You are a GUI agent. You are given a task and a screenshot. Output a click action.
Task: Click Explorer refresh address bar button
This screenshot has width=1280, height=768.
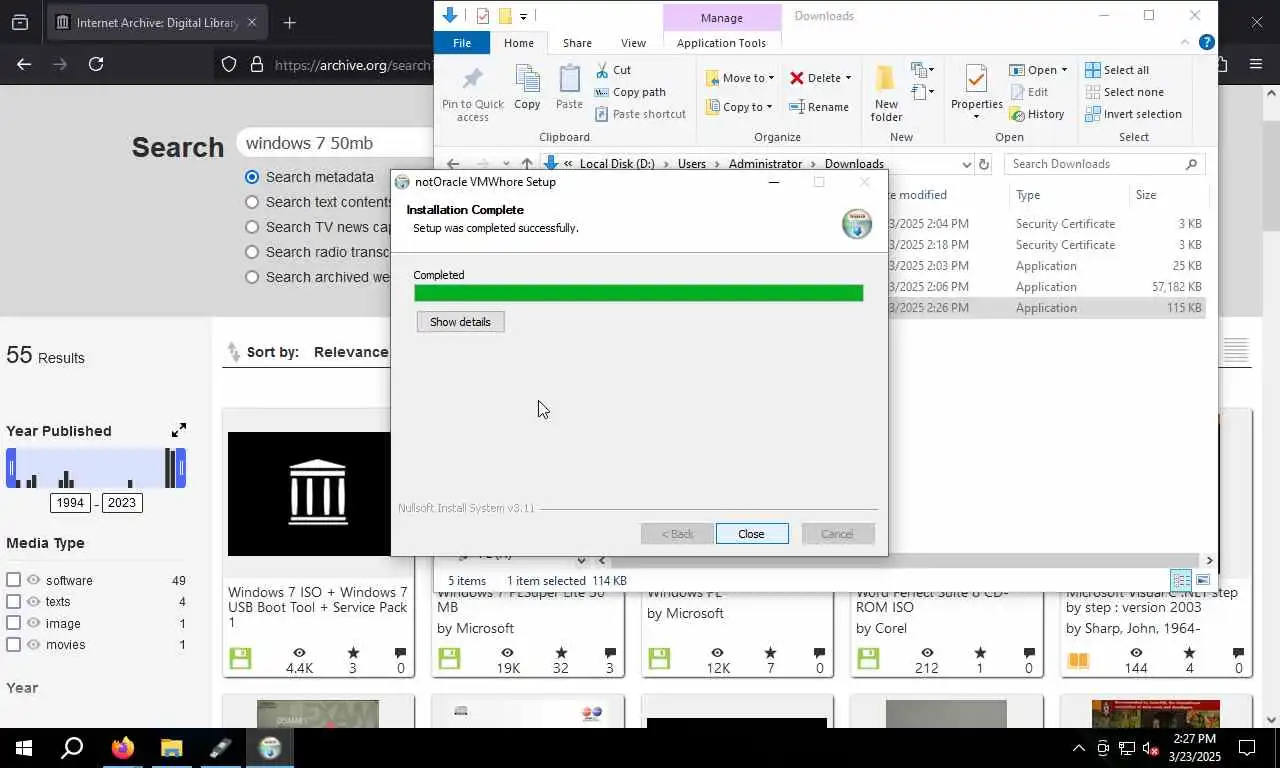[984, 164]
